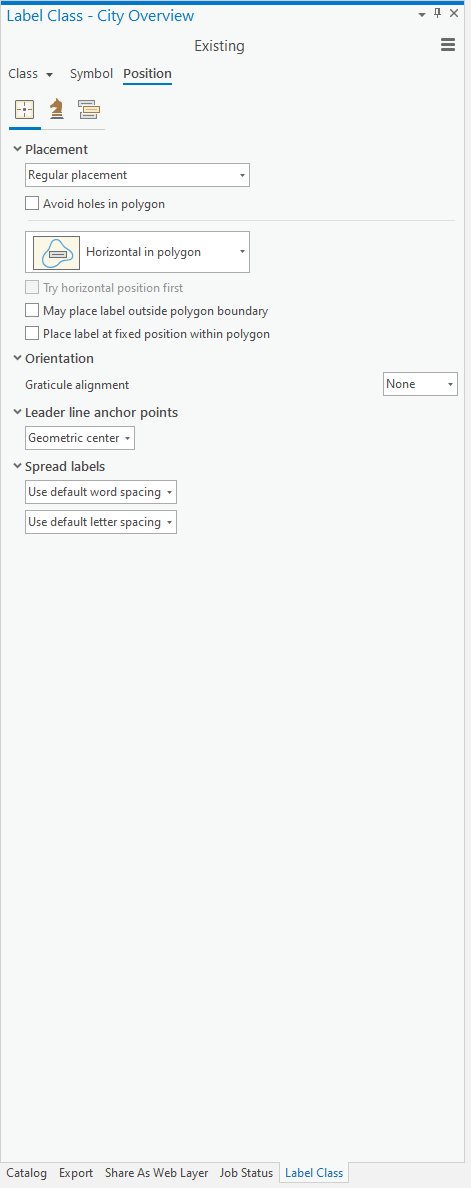Screen dimensions: 471x1188
Task: Open the Use default letter spacing dropdown
Action: click(x=101, y=522)
